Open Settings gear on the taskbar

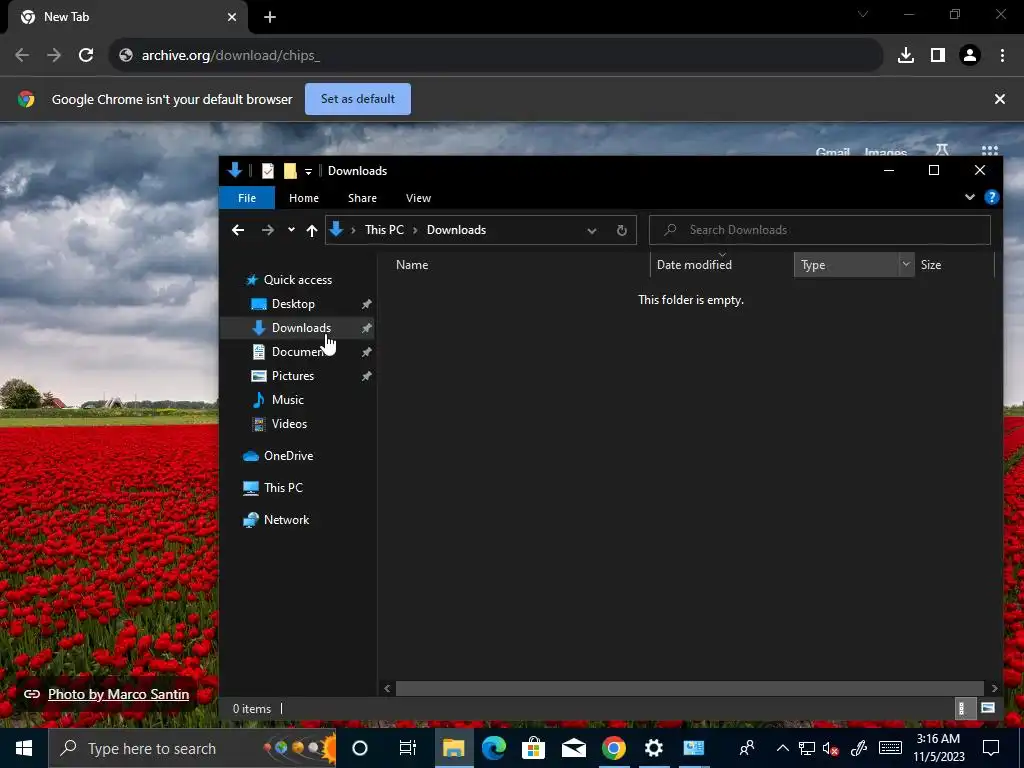pyautogui.click(x=654, y=748)
